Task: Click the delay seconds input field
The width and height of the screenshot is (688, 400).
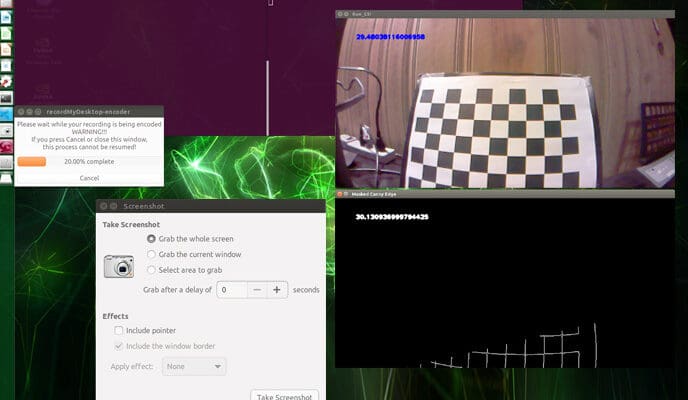Action: (231, 289)
